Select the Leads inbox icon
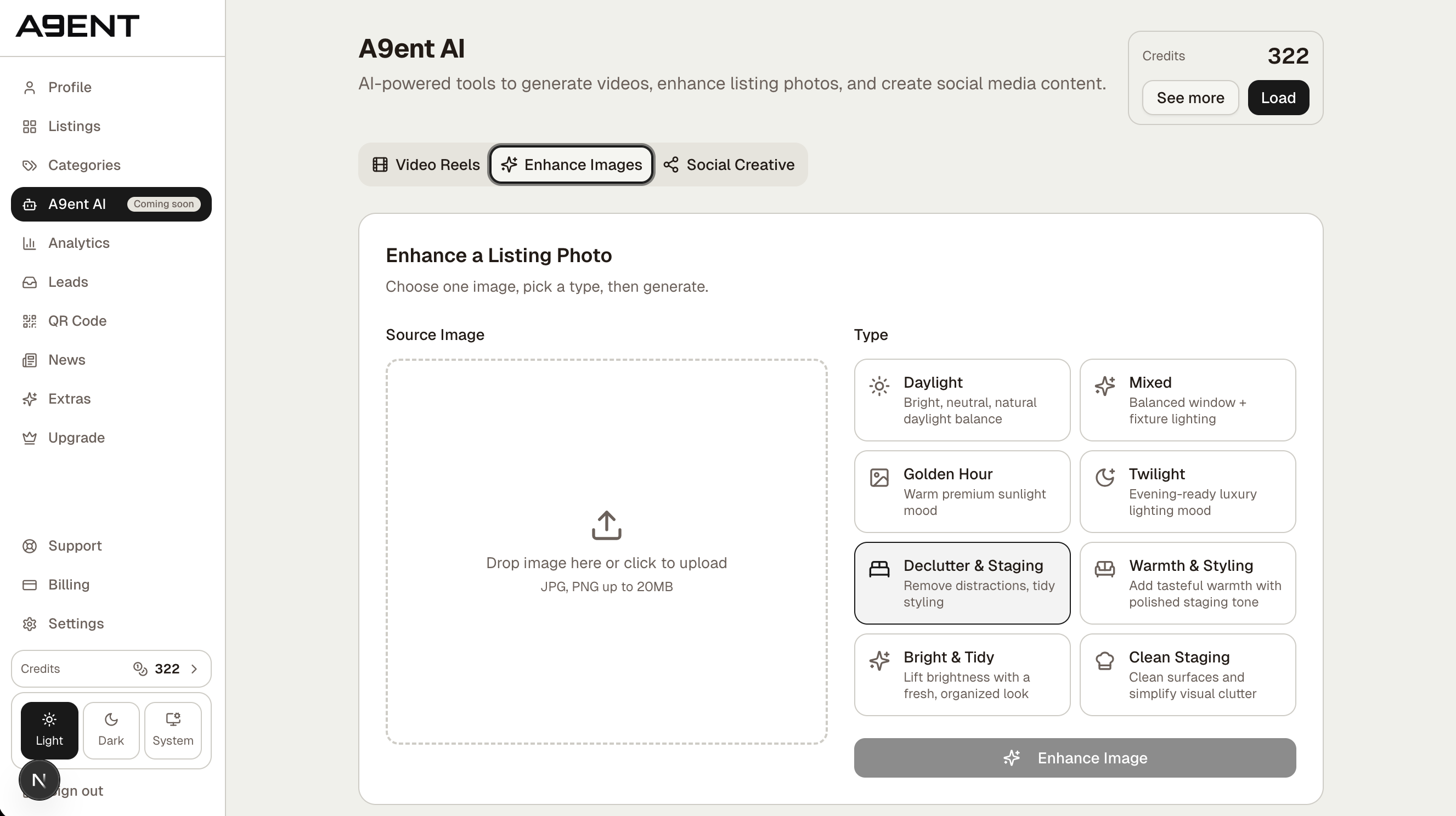 [x=30, y=281]
